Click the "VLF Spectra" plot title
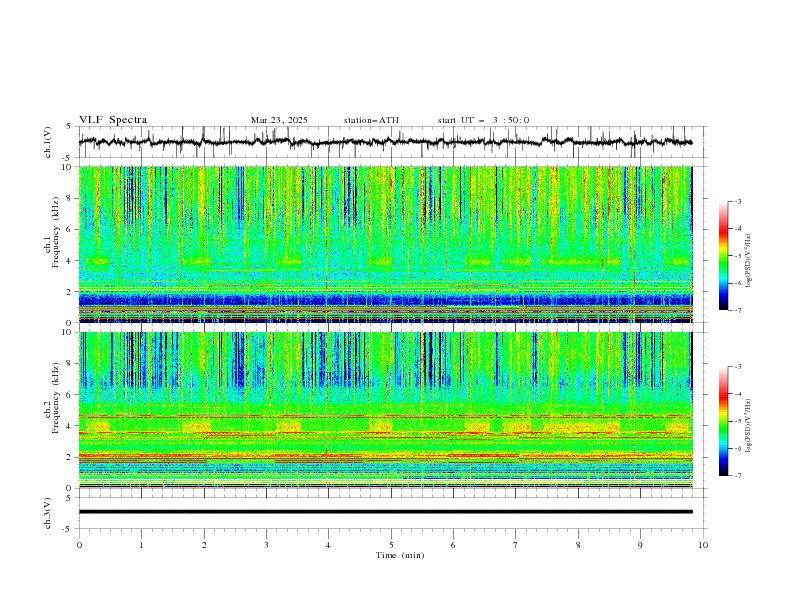Screen dimensions: 792x612 tap(113, 120)
